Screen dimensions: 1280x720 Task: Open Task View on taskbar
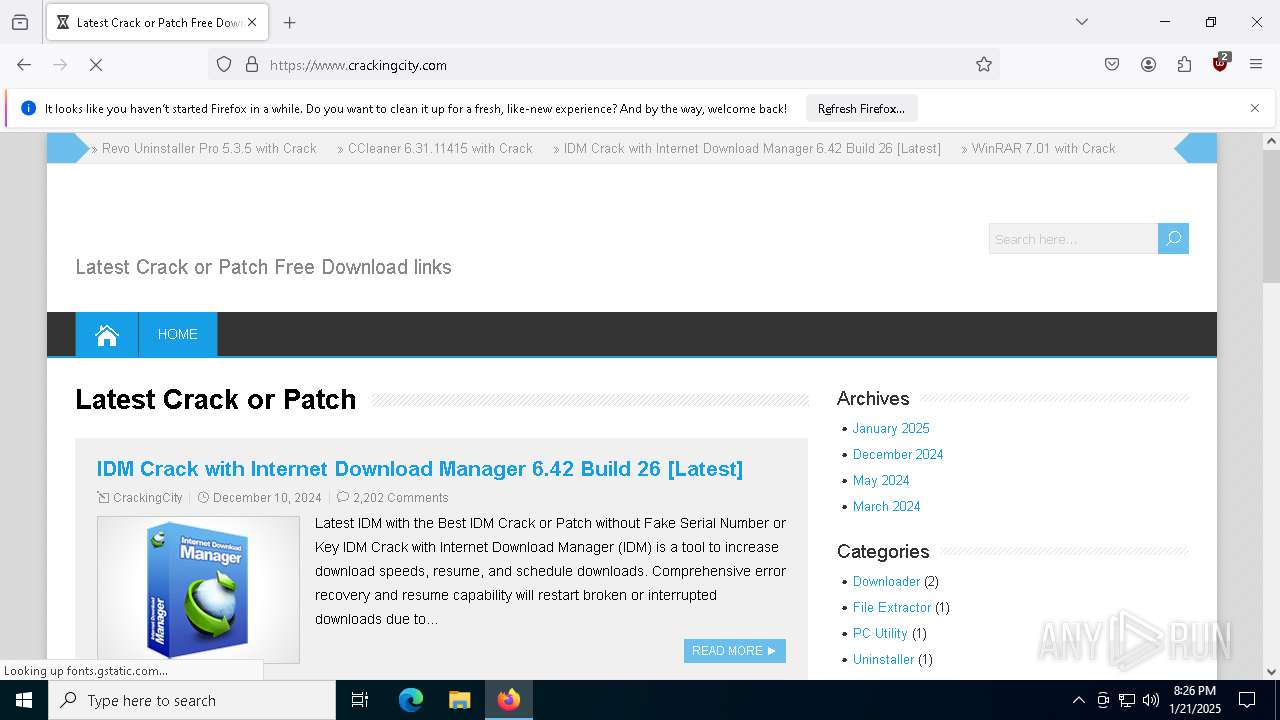(360, 700)
